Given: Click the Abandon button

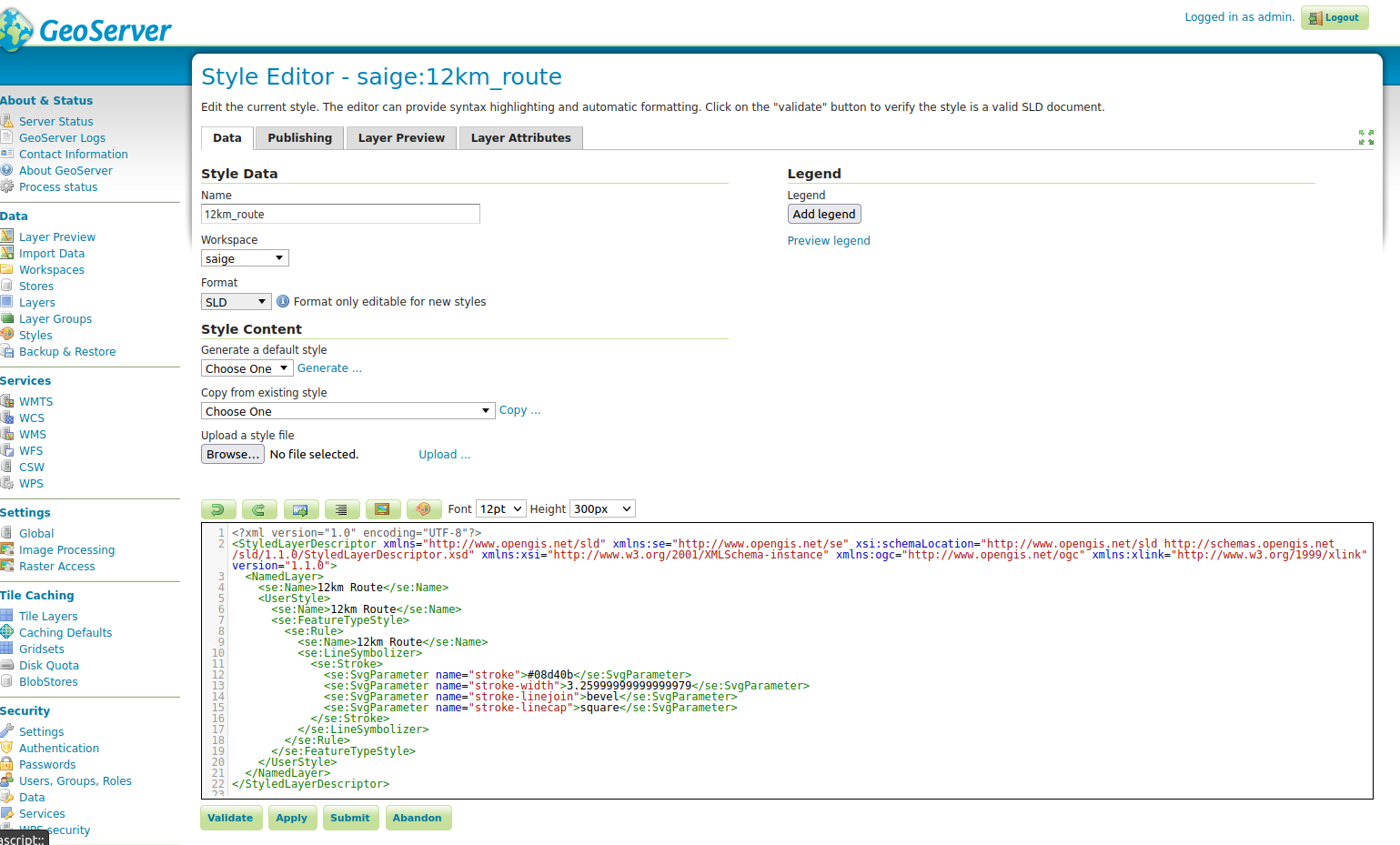Looking at the screenshot, I should (418, 818).
